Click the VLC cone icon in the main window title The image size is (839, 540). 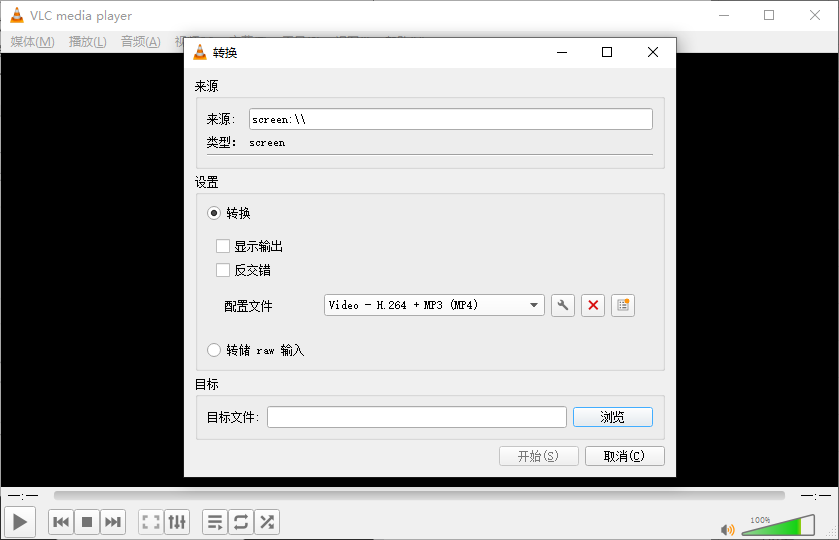17,16
